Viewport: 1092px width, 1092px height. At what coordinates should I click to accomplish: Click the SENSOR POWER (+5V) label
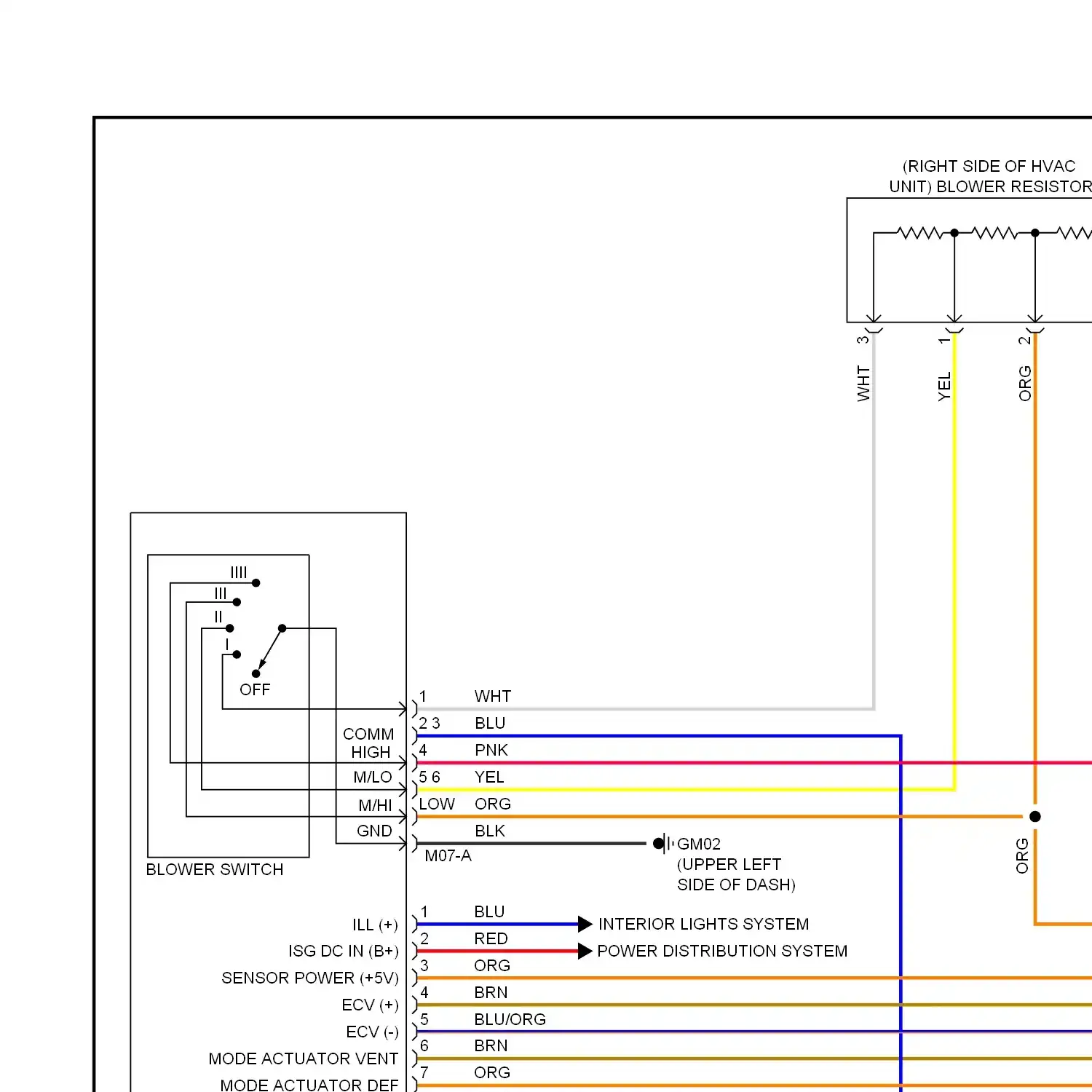(310, 978)
